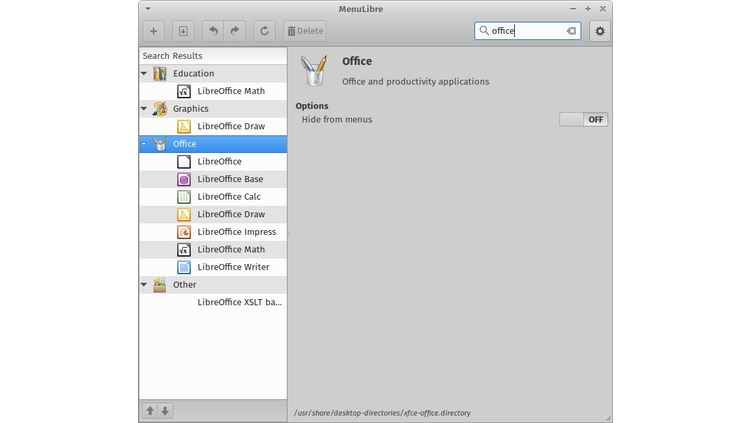Click the move down arrow button
752x423 pixels.
[x=165, y=410]
